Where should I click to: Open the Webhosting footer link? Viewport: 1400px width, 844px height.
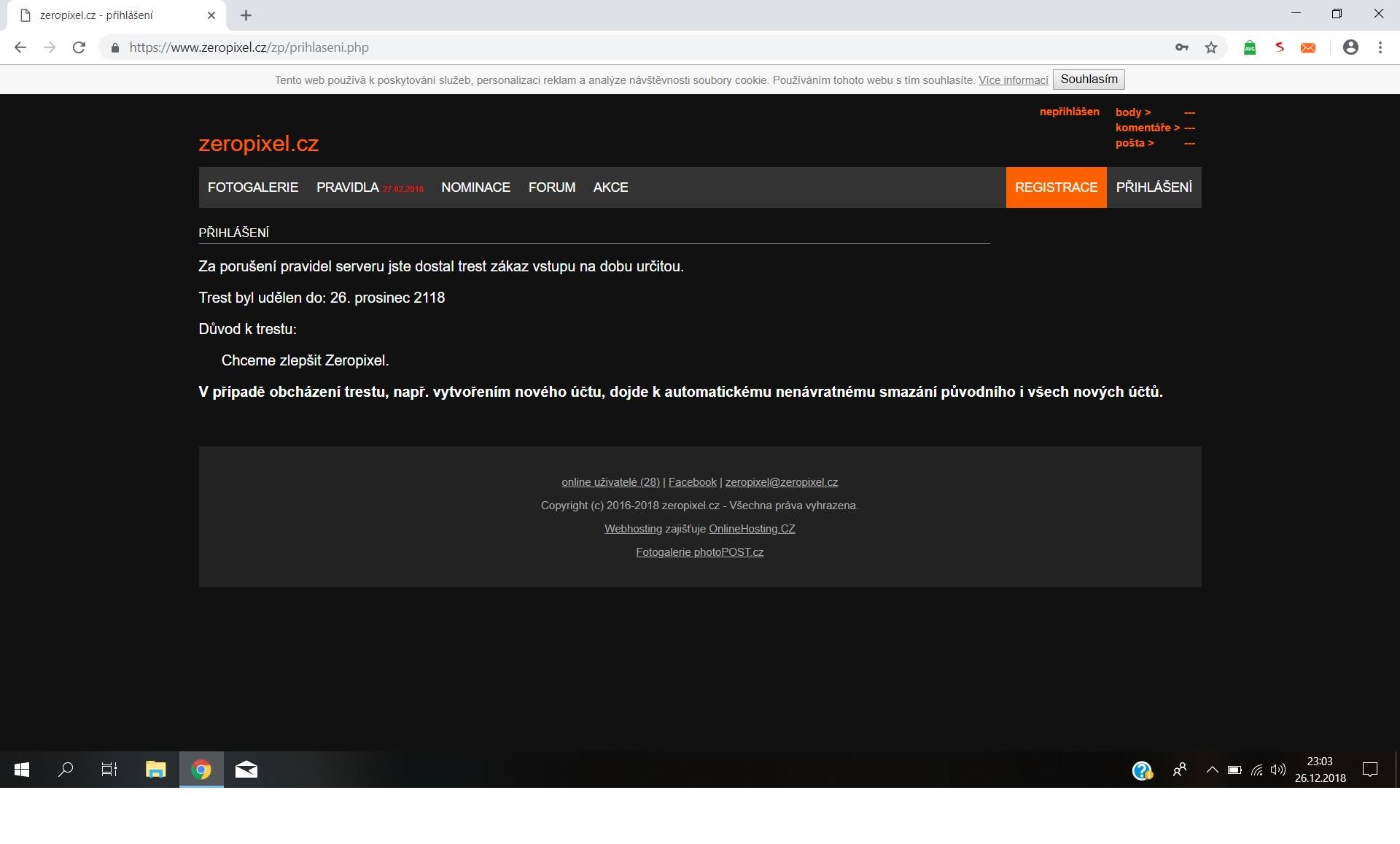(633, 529)
